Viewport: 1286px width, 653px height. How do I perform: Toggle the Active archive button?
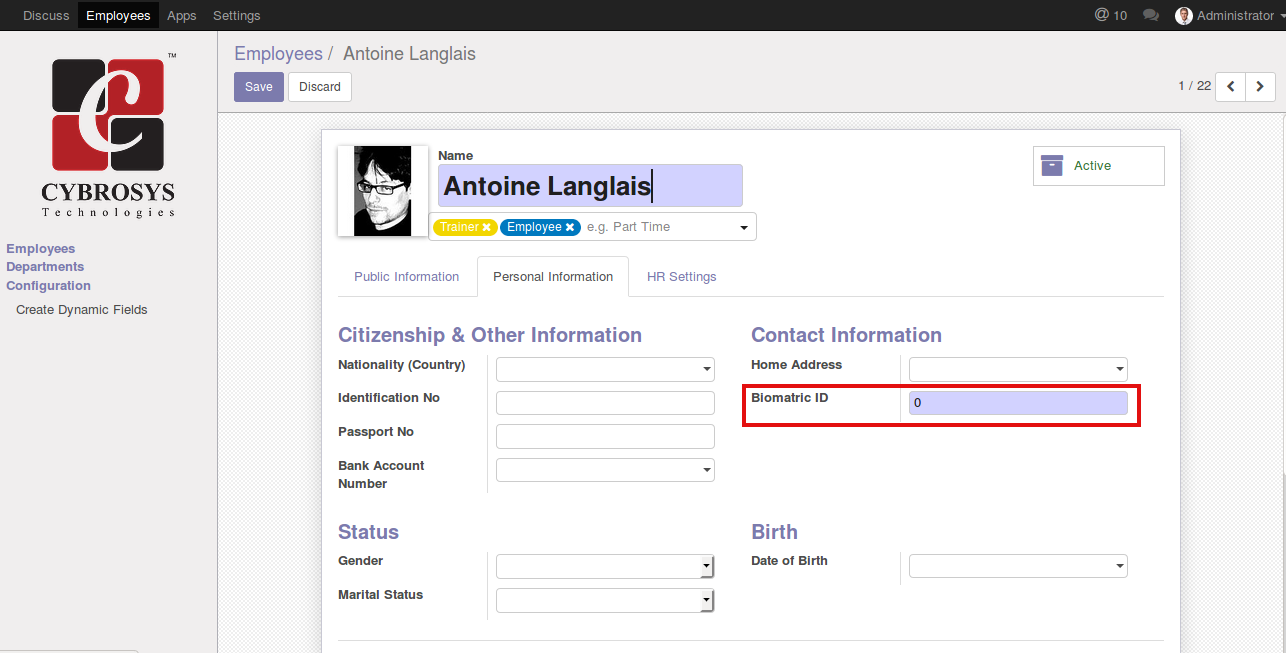[1098, 166]
